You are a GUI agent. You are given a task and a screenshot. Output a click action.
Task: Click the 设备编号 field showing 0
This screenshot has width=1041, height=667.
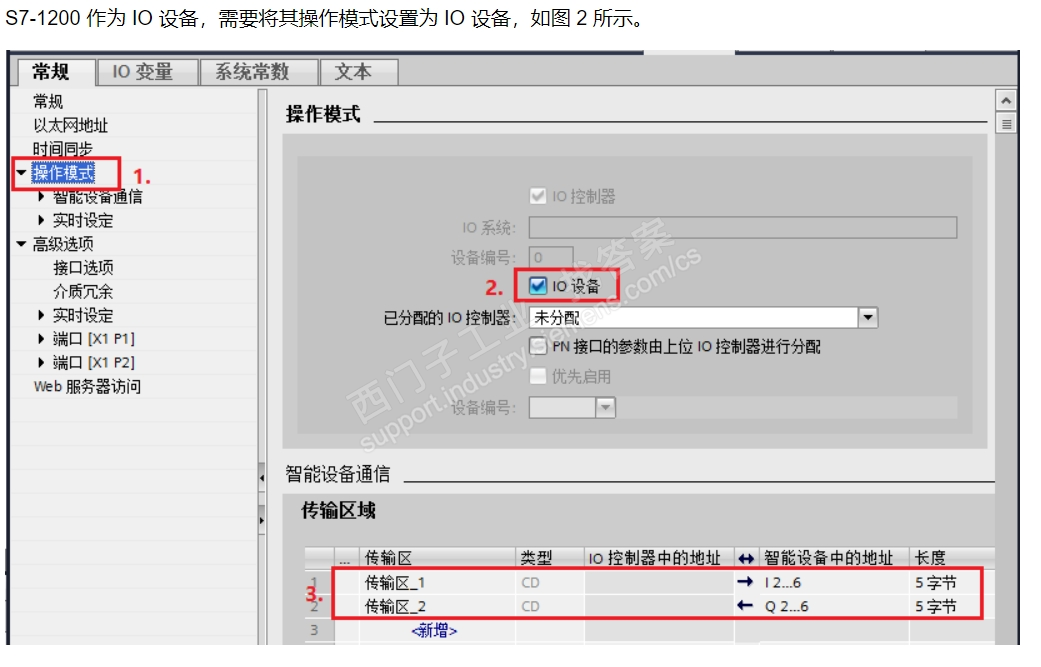click(551, 257)
